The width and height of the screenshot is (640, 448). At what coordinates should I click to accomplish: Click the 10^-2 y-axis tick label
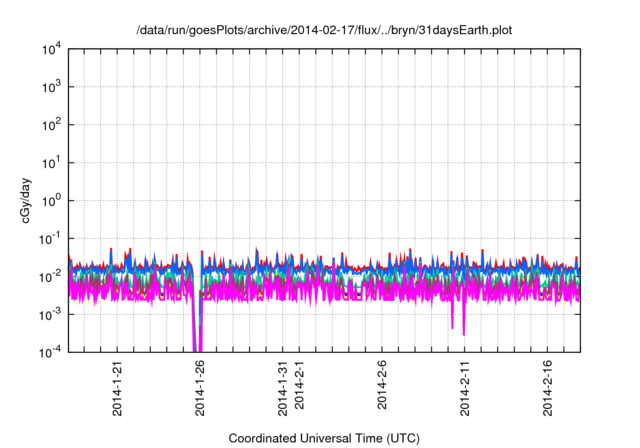pos(50,276)
